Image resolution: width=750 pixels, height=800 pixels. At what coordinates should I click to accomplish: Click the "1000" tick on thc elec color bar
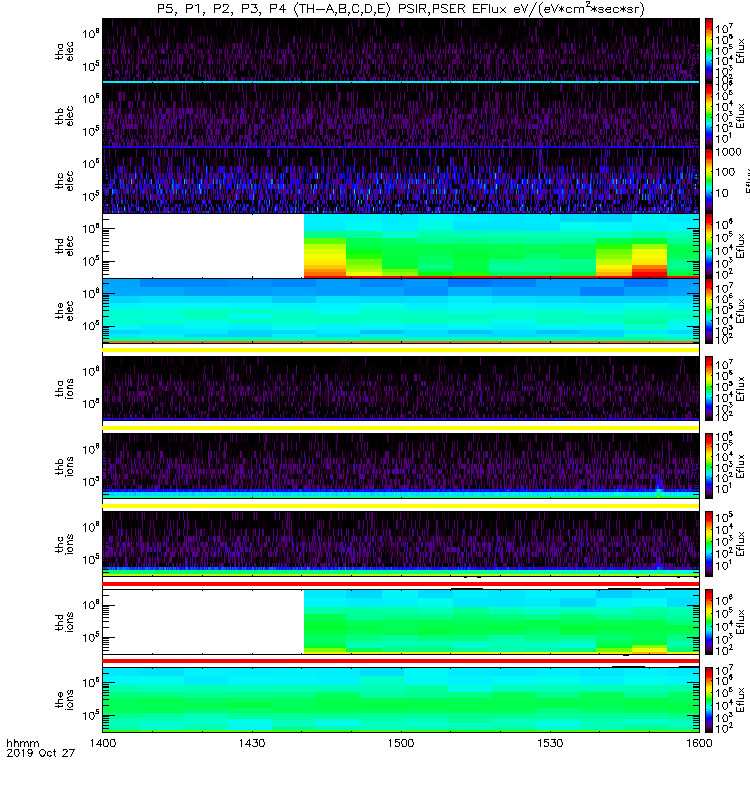coord(728,152)
